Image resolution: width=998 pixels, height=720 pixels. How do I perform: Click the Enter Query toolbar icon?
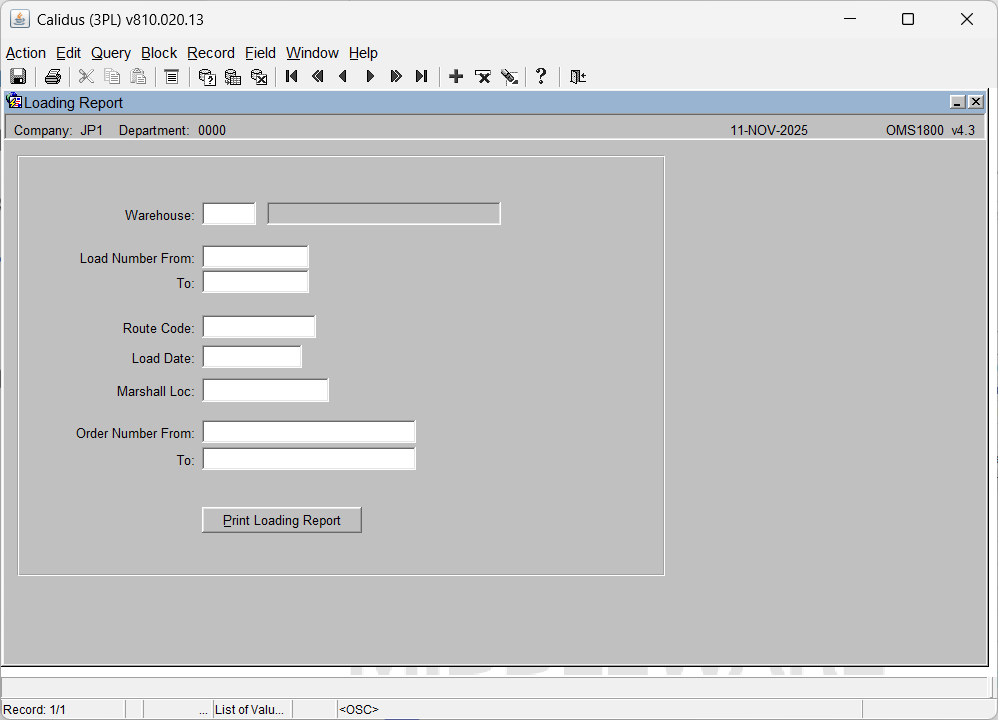(x=207, y=77)
